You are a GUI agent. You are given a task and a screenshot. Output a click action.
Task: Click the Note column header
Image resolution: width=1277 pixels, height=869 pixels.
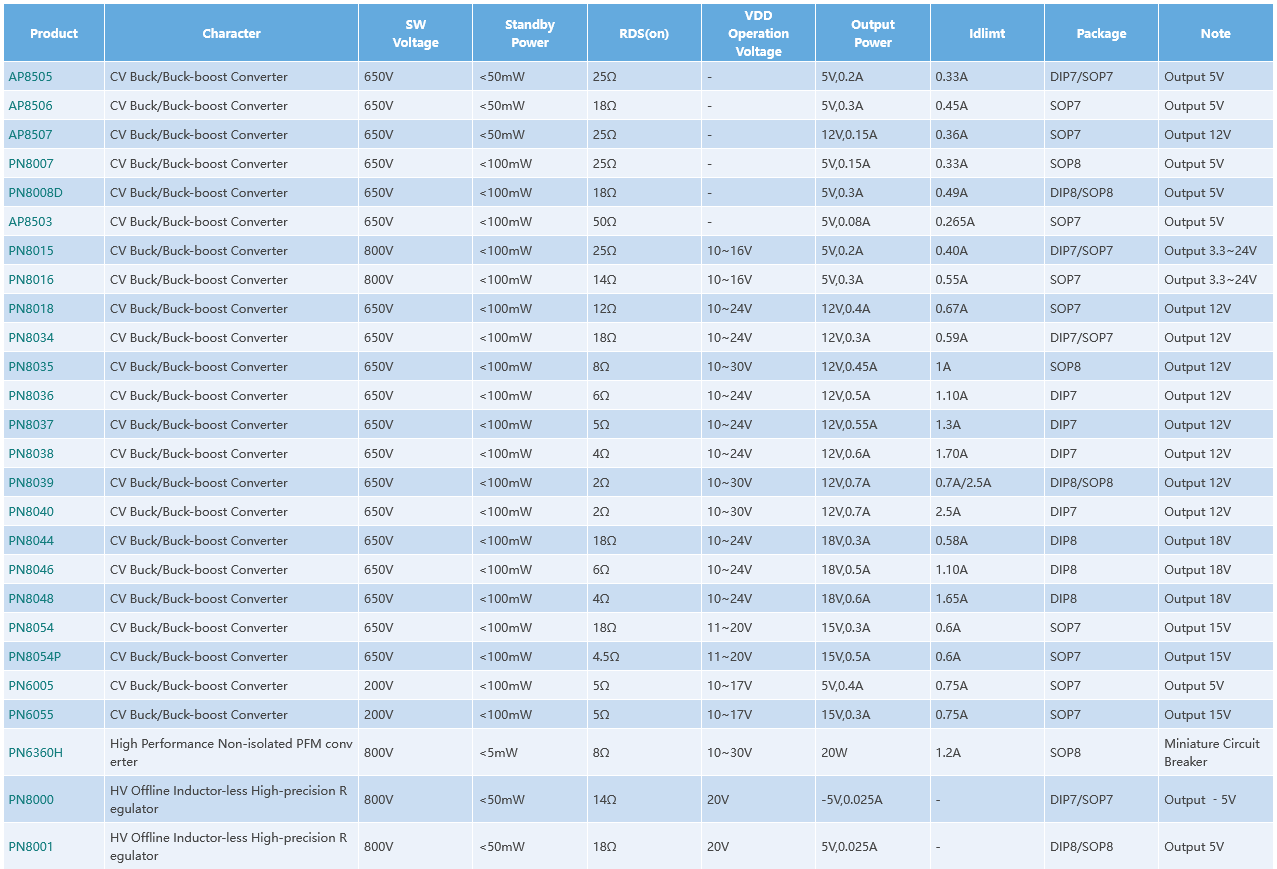click(x=1216, y=33)
